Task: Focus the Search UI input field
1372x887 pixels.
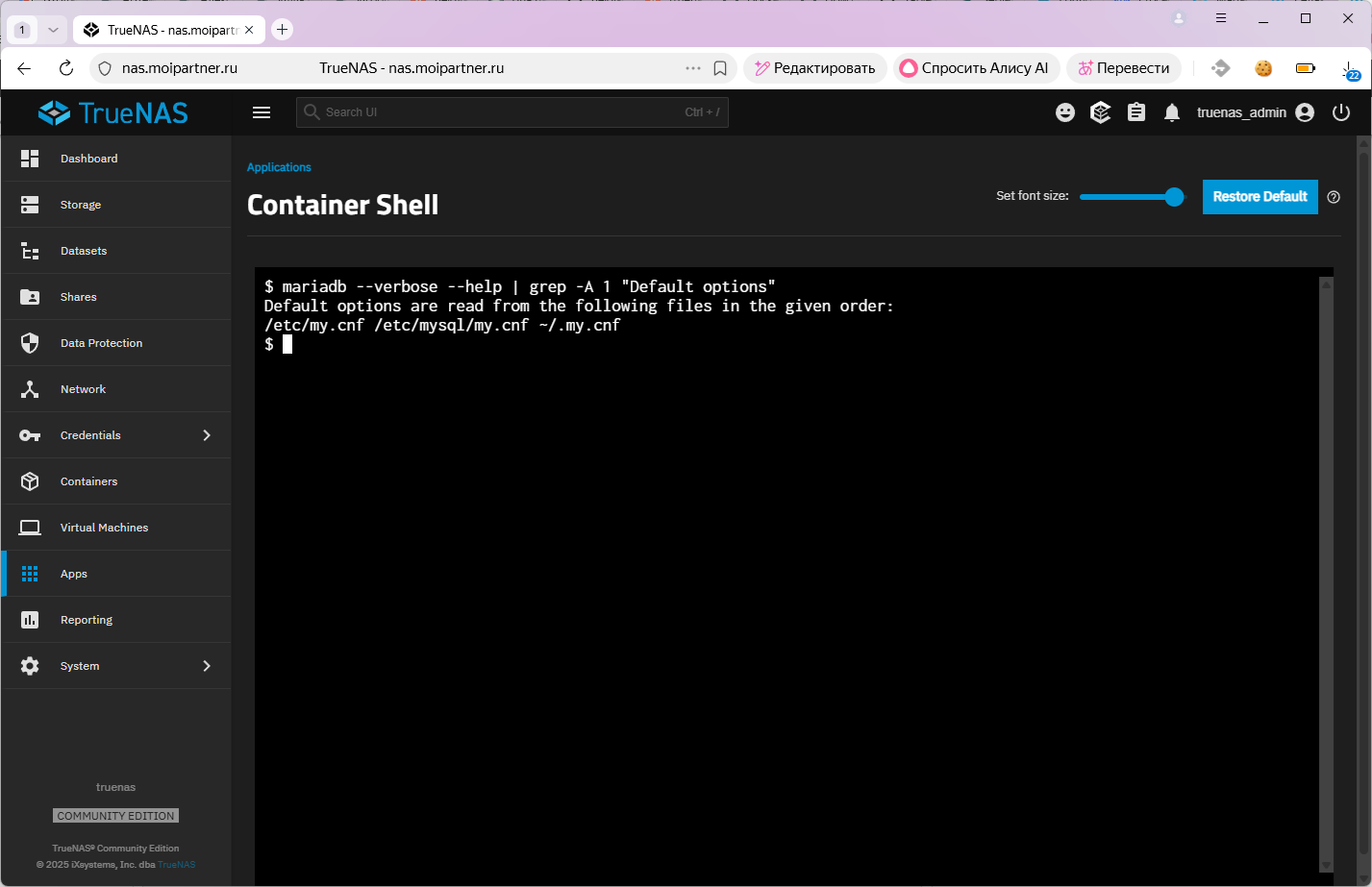Action: [500, 112]
